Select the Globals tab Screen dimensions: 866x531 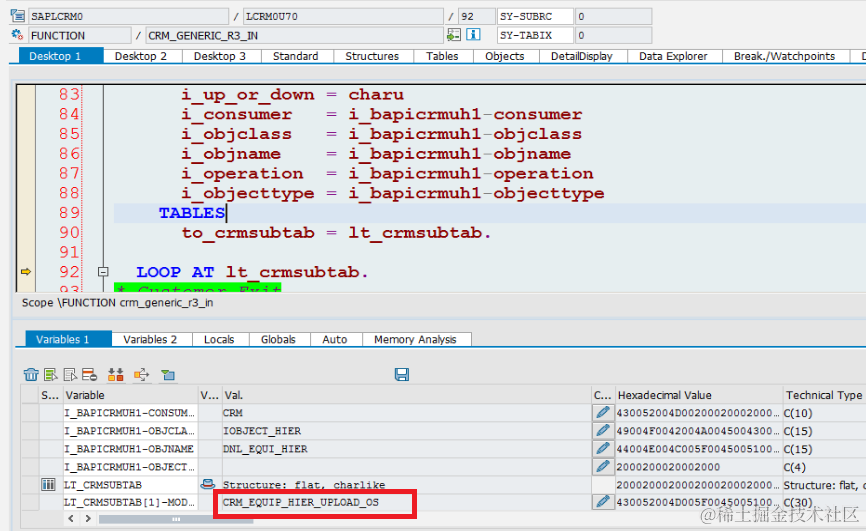(278, 339)
